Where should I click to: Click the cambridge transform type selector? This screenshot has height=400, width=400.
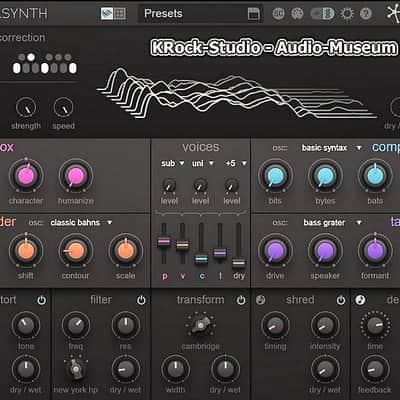pyautogui.click(x=200, y=325)
